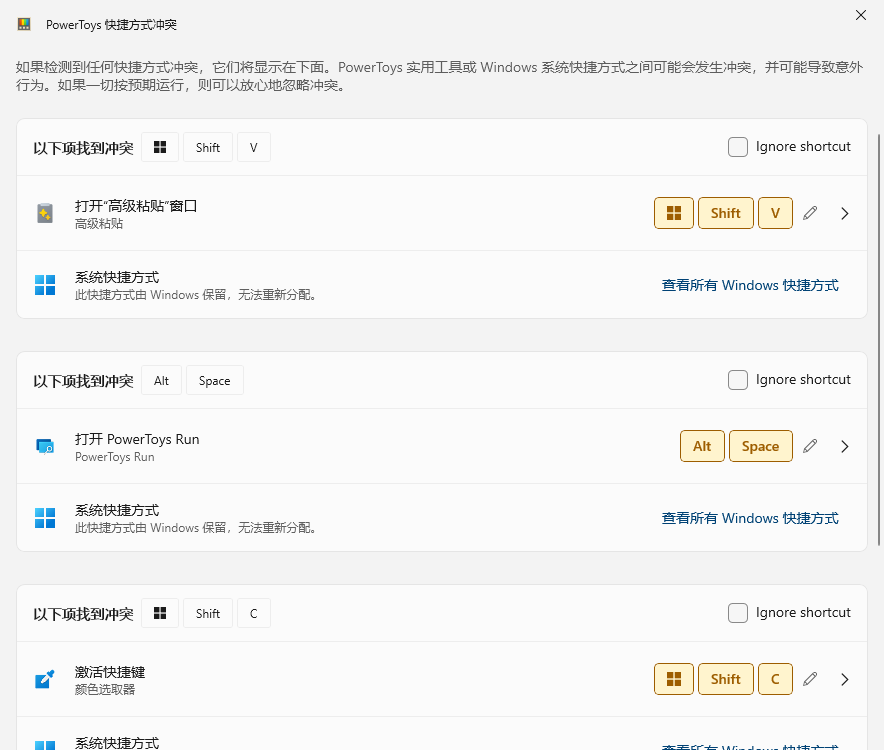Click the 打开"高级粘贴"窗口 row title

coord(136,206)
